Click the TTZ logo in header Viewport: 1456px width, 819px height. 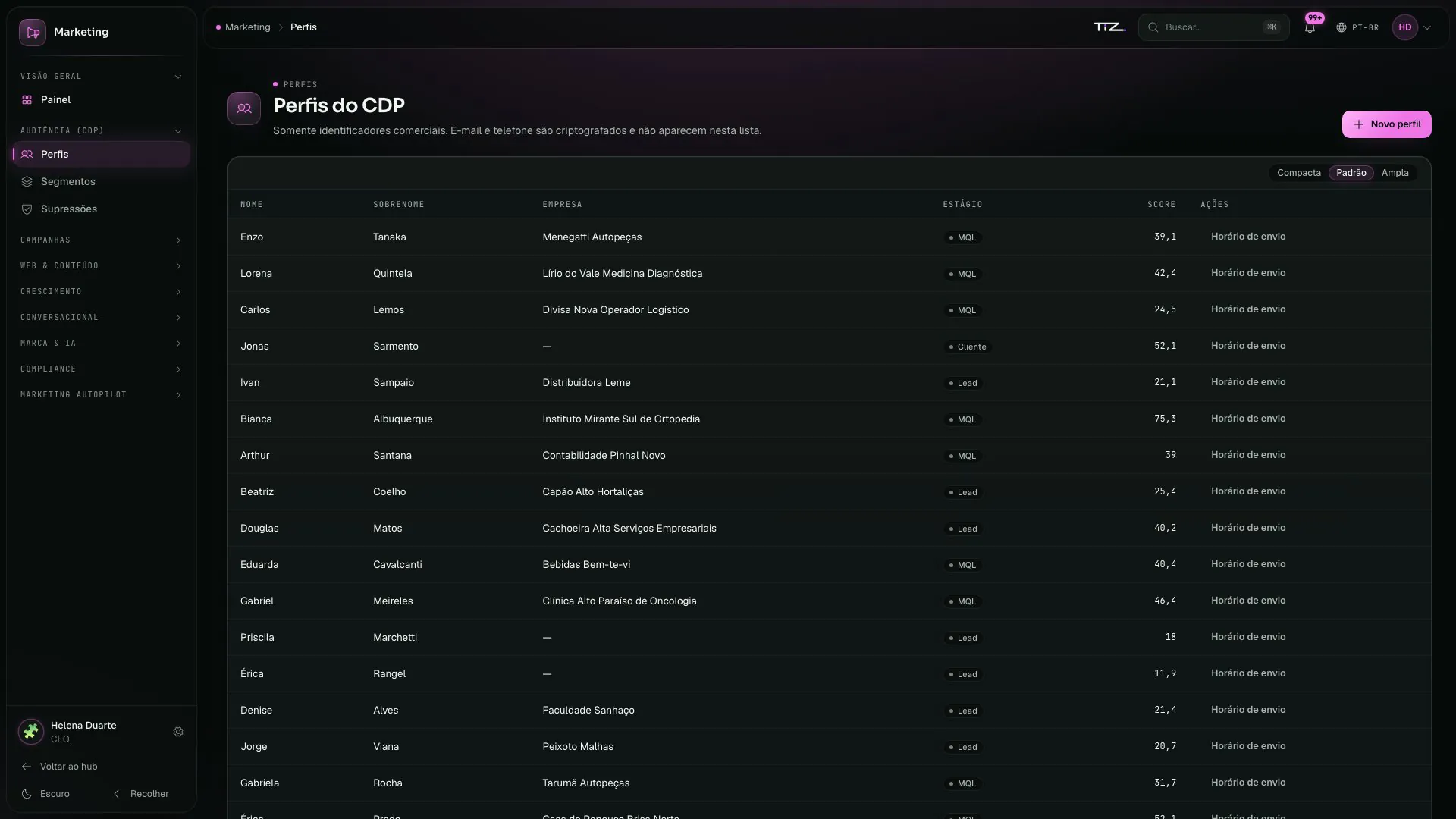(1109, 27)
